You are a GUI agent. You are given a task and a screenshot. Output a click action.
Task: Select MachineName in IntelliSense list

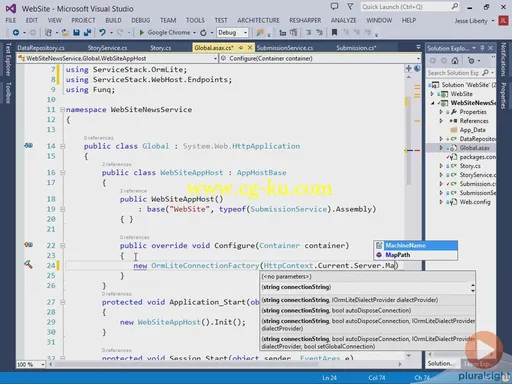tap(416, 246)
